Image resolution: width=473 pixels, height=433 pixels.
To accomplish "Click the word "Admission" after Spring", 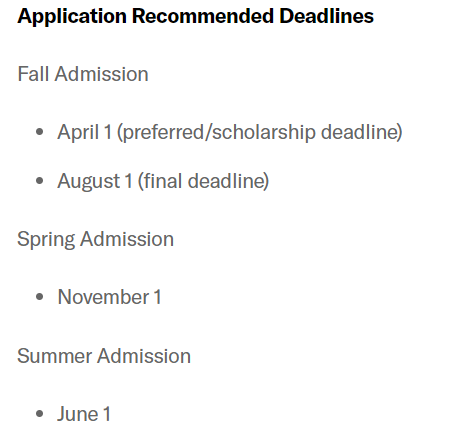I will point(127,239).
